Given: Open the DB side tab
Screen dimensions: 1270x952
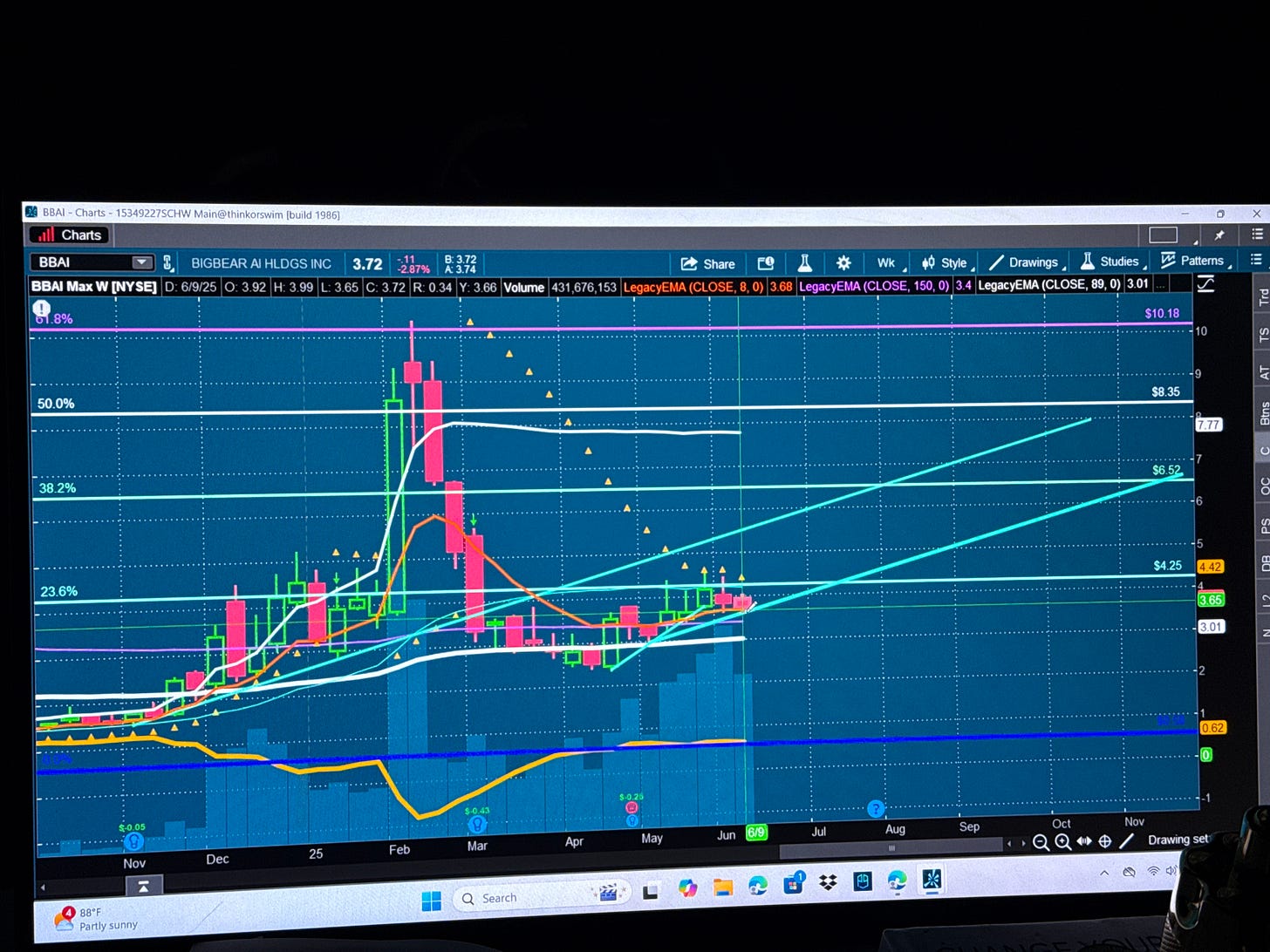Looking at the screenshot, I should coord(1262,564).
